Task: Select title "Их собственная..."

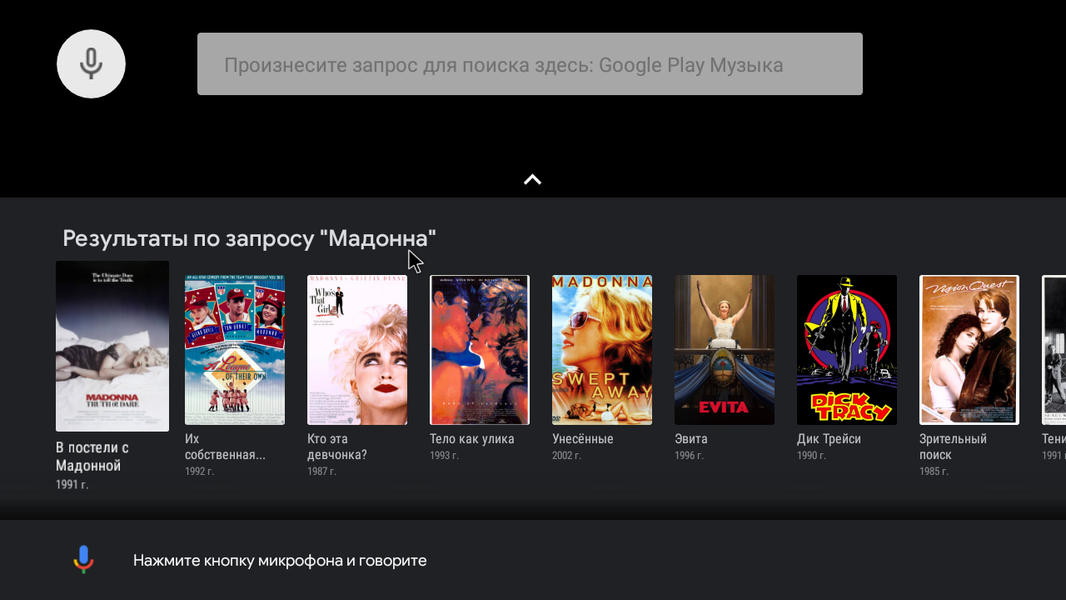Action: pyautogui.click(x=225, y=446)
